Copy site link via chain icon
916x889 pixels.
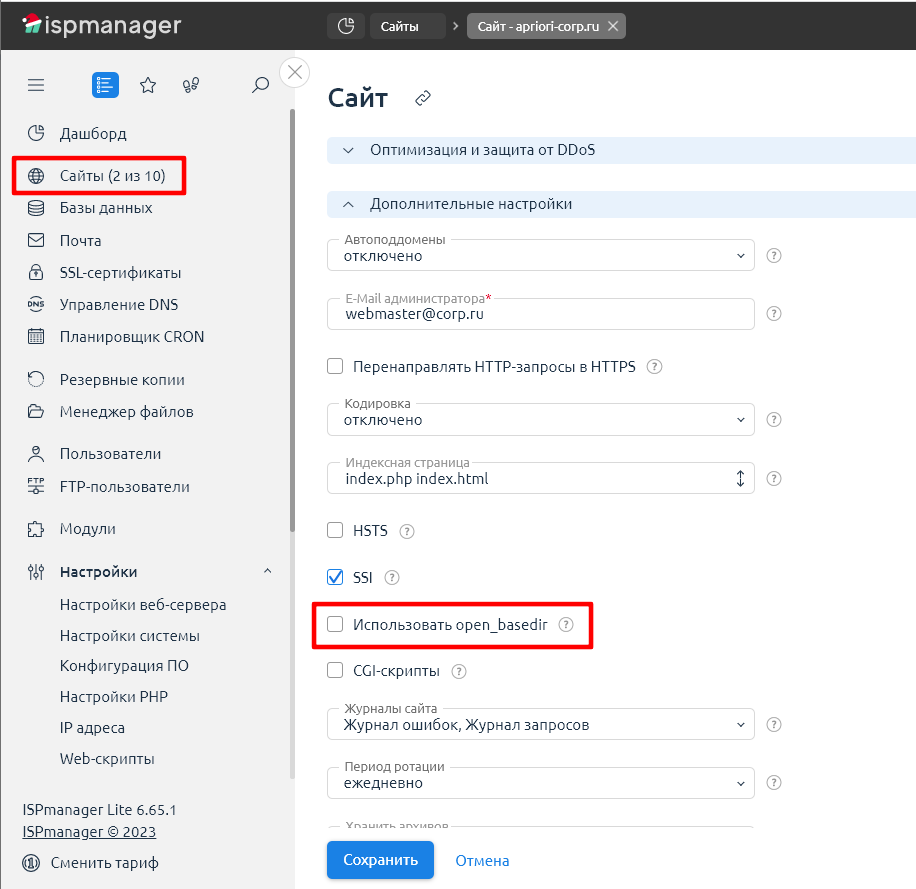tap(423, 98)
